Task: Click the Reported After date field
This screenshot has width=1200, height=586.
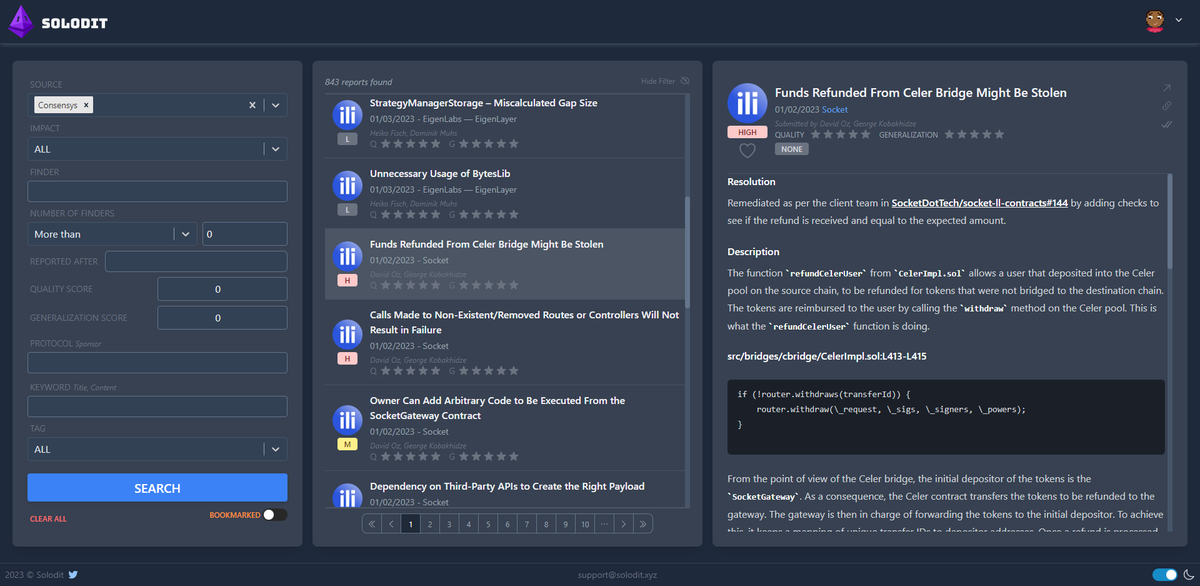Action: (x=196, y=261)
